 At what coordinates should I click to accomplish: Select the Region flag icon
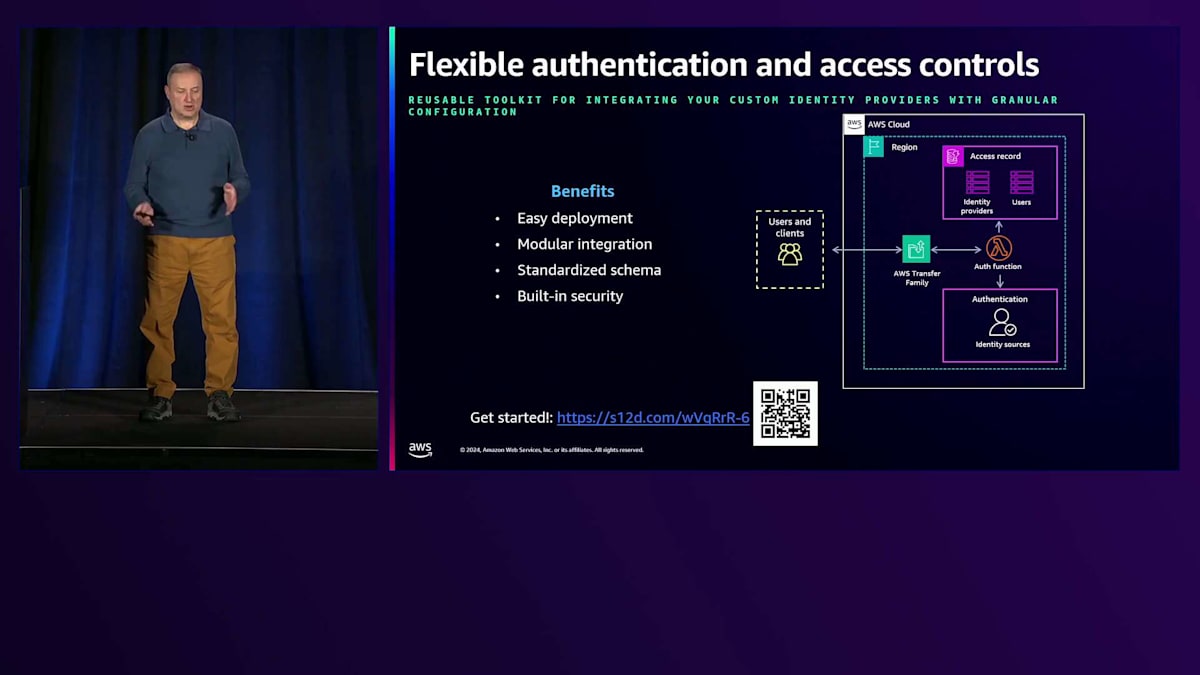tap(874, 147)
